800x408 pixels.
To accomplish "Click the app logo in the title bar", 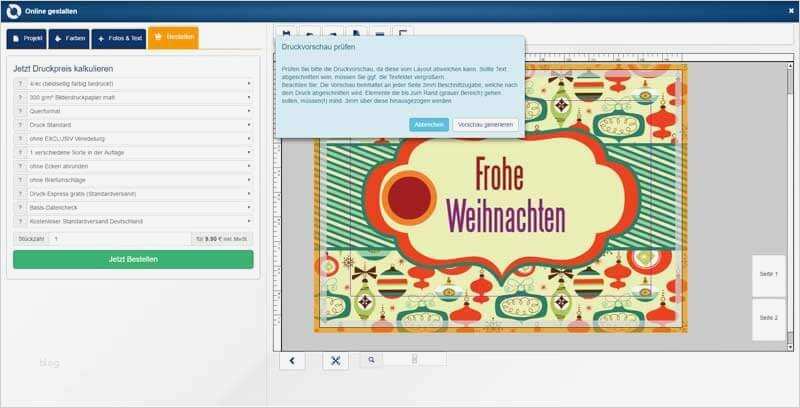I will tap(14, 11).
